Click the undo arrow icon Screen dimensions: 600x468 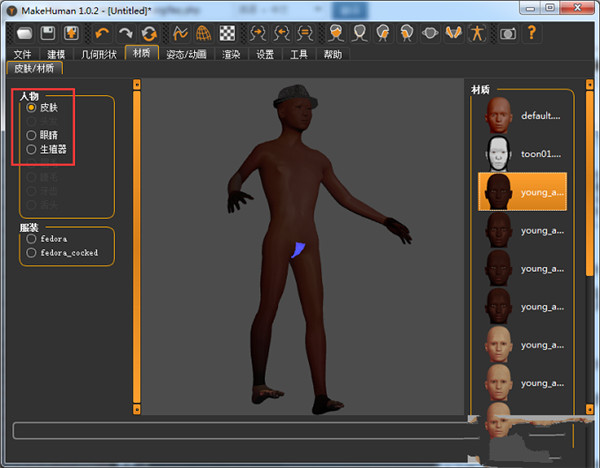[x=103, y=33]
